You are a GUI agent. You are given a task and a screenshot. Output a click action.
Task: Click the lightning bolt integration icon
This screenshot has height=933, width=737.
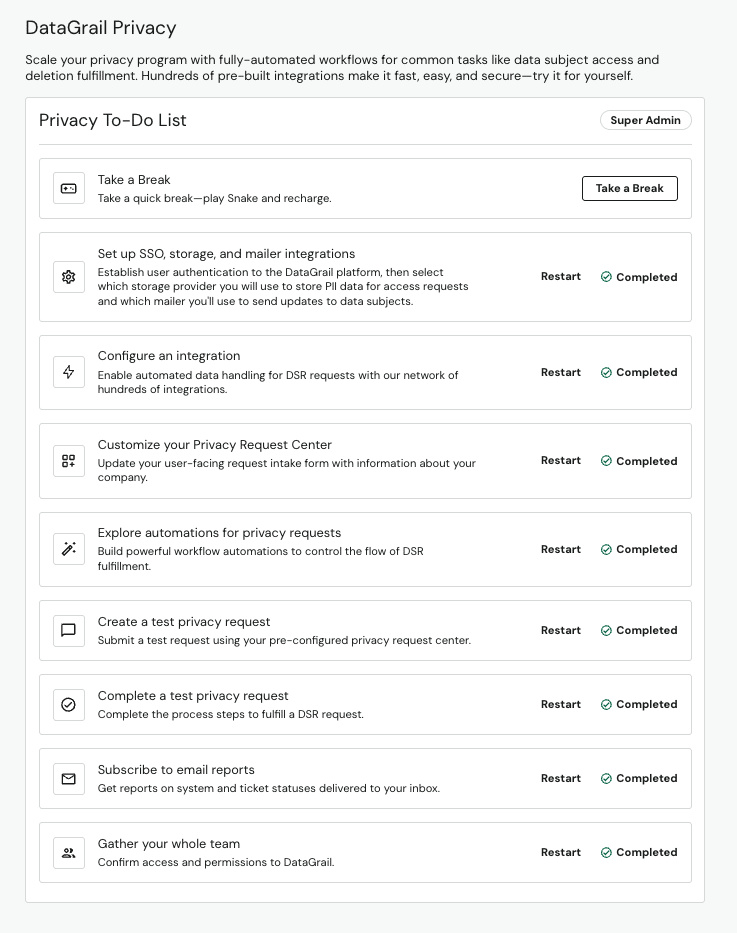[68, 372]
